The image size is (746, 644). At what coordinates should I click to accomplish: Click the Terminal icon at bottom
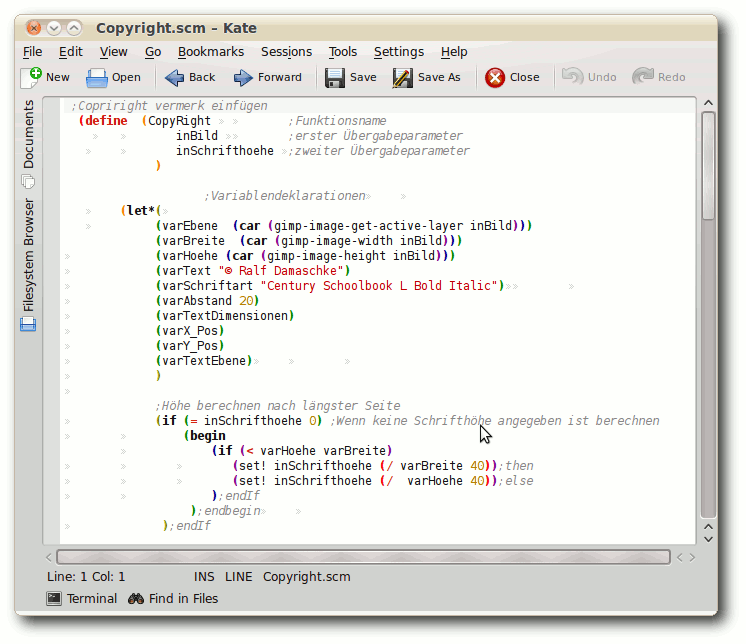click(x=54, y=598)
